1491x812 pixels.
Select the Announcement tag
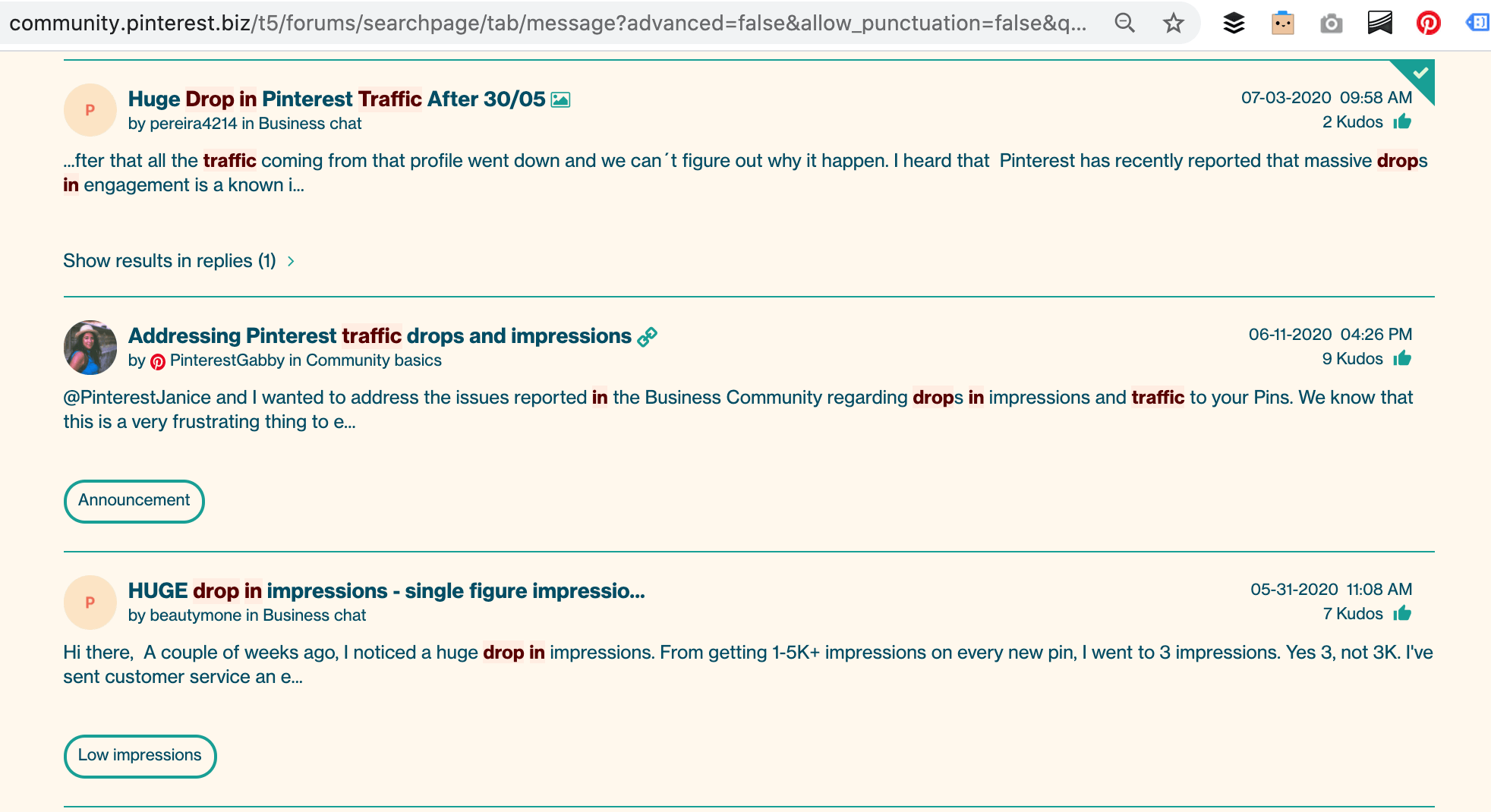(x=134, y=501)
